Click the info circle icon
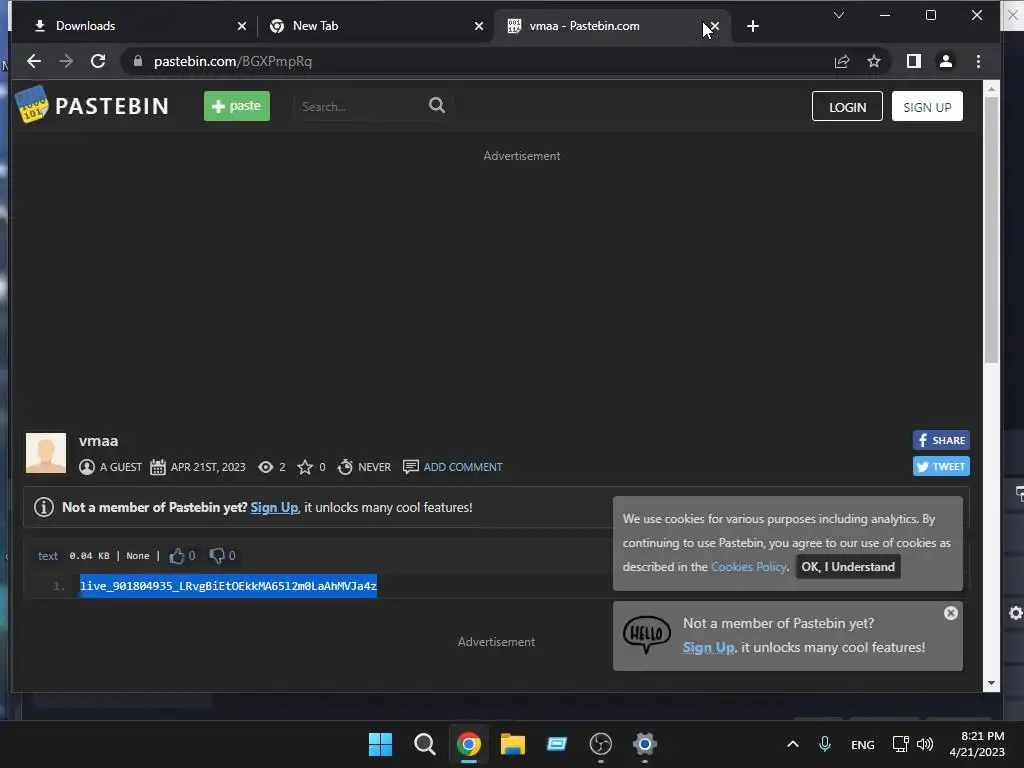 [44, 507]
